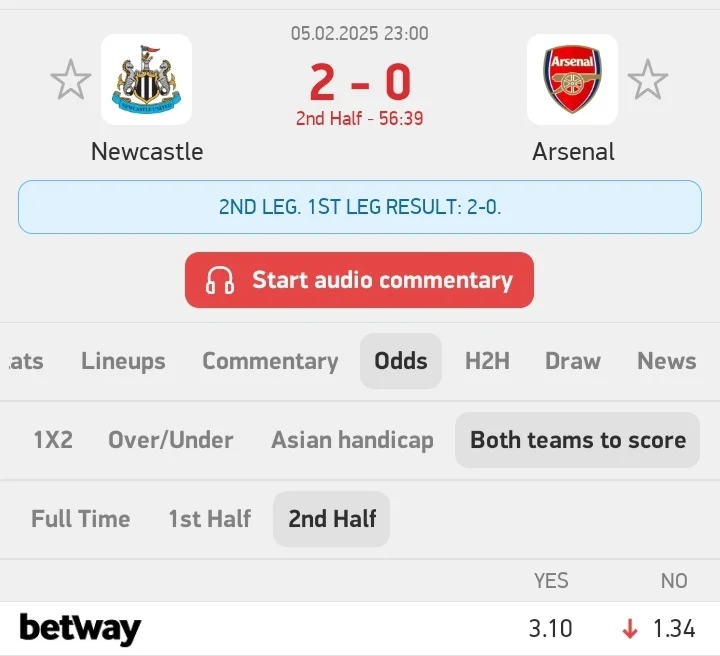Show Full Time odds
720x656 pixels.
coord(80,519)
